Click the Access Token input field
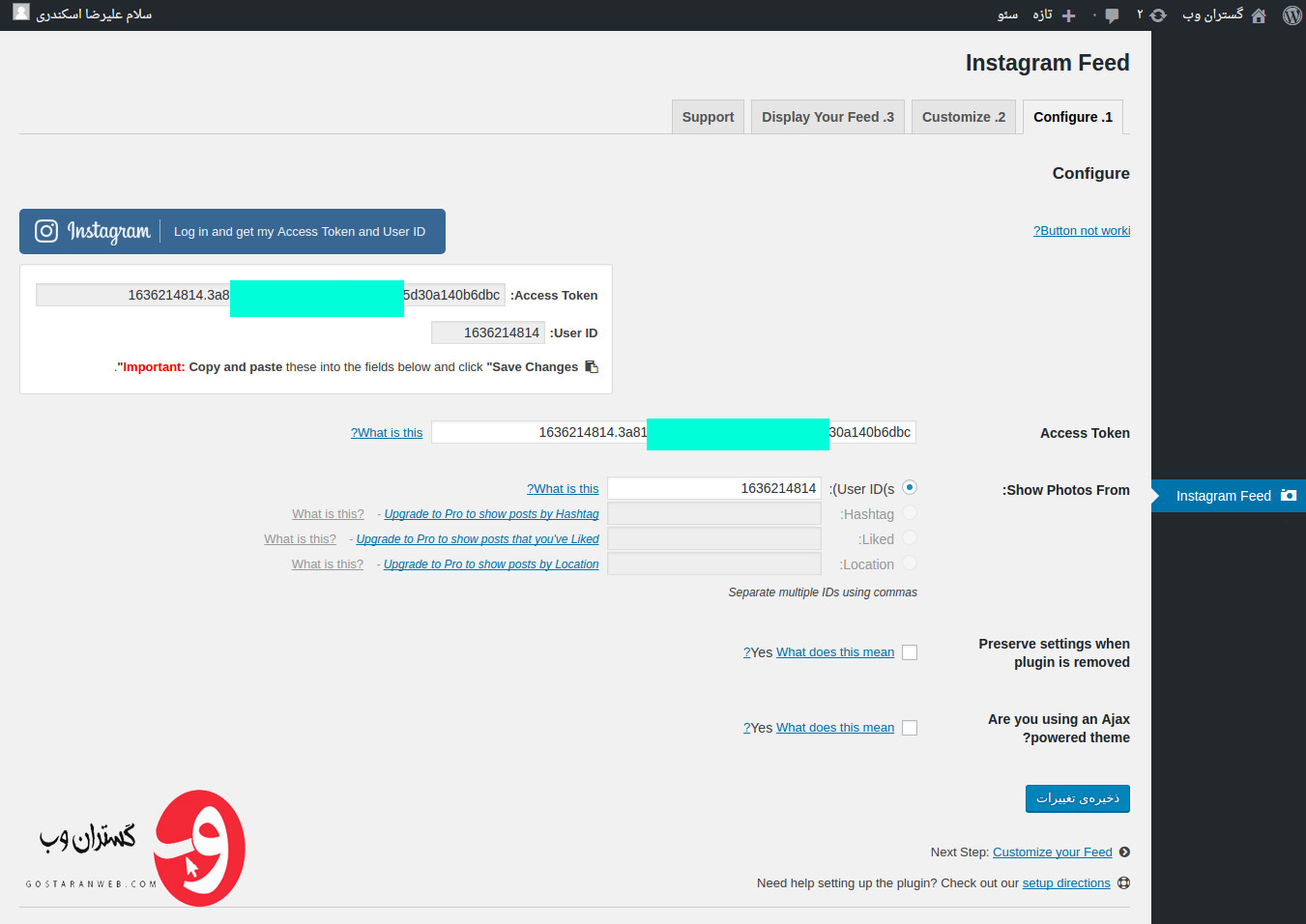The height and width of the screenshot is (924, 1306). coord(674,432)
